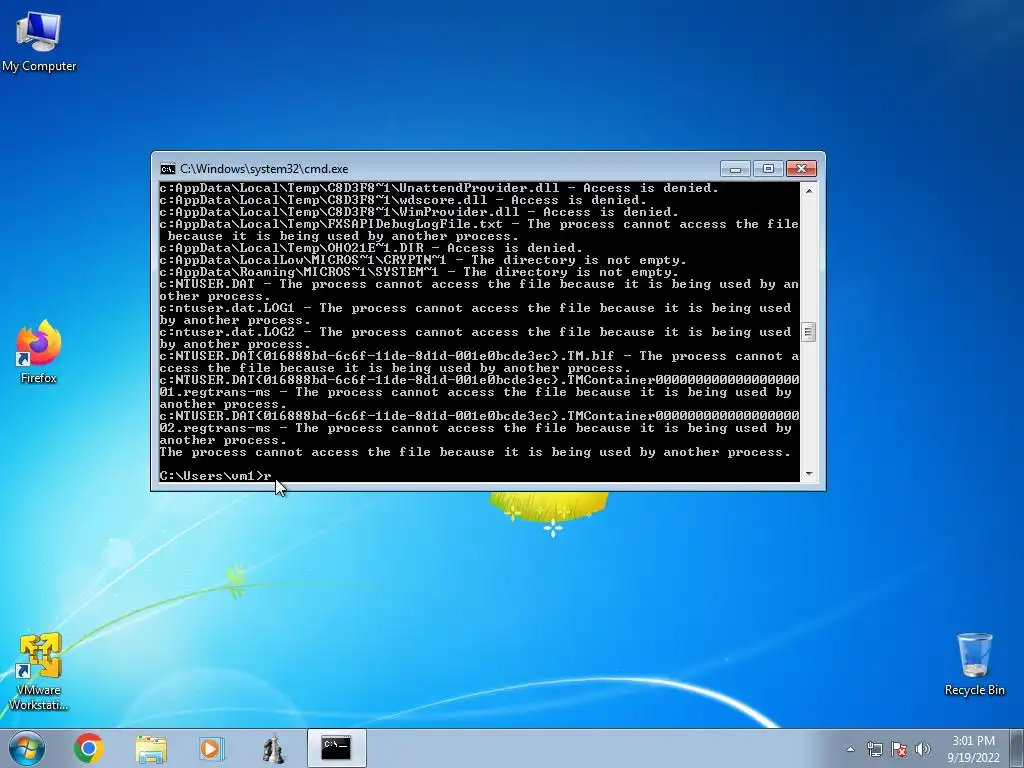Open the My Computer desktop icon

[x=39, y=40]
